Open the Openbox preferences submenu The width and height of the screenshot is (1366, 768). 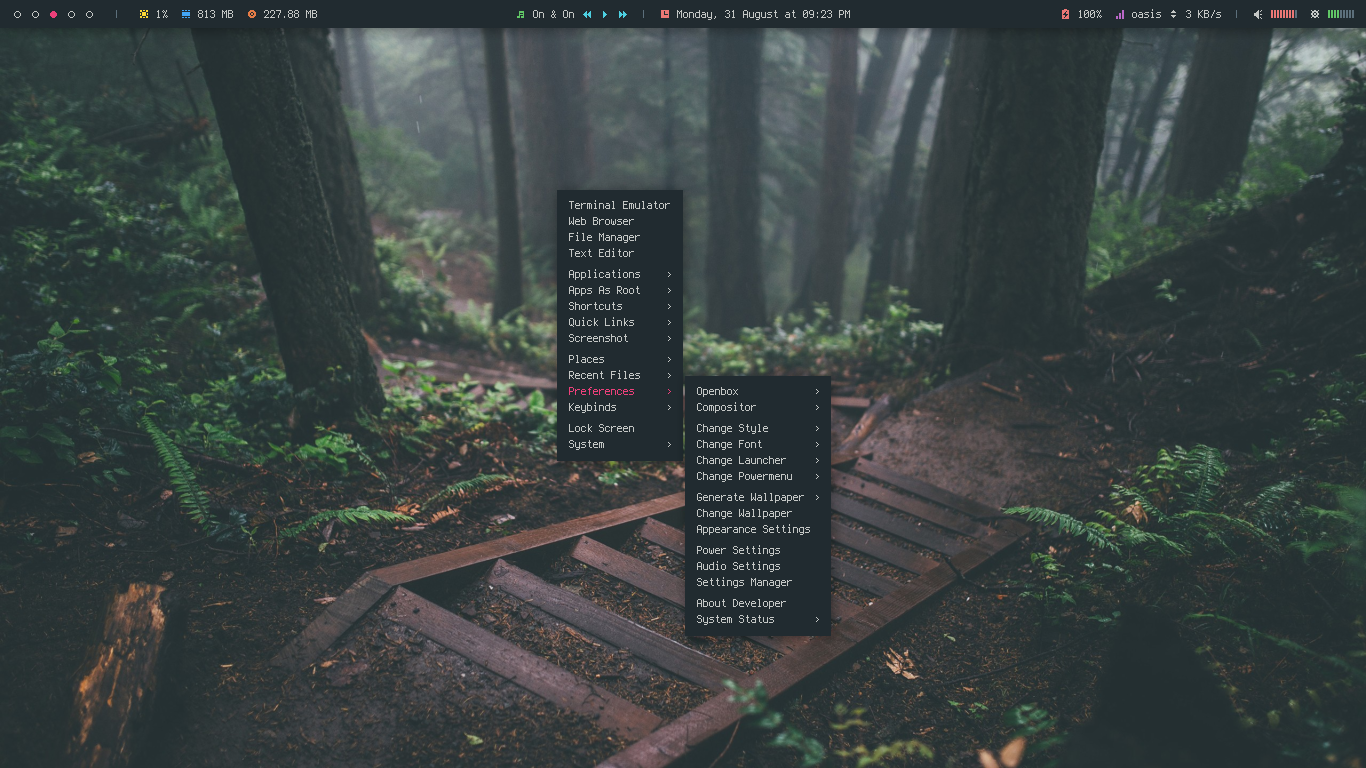coord(758,391)
